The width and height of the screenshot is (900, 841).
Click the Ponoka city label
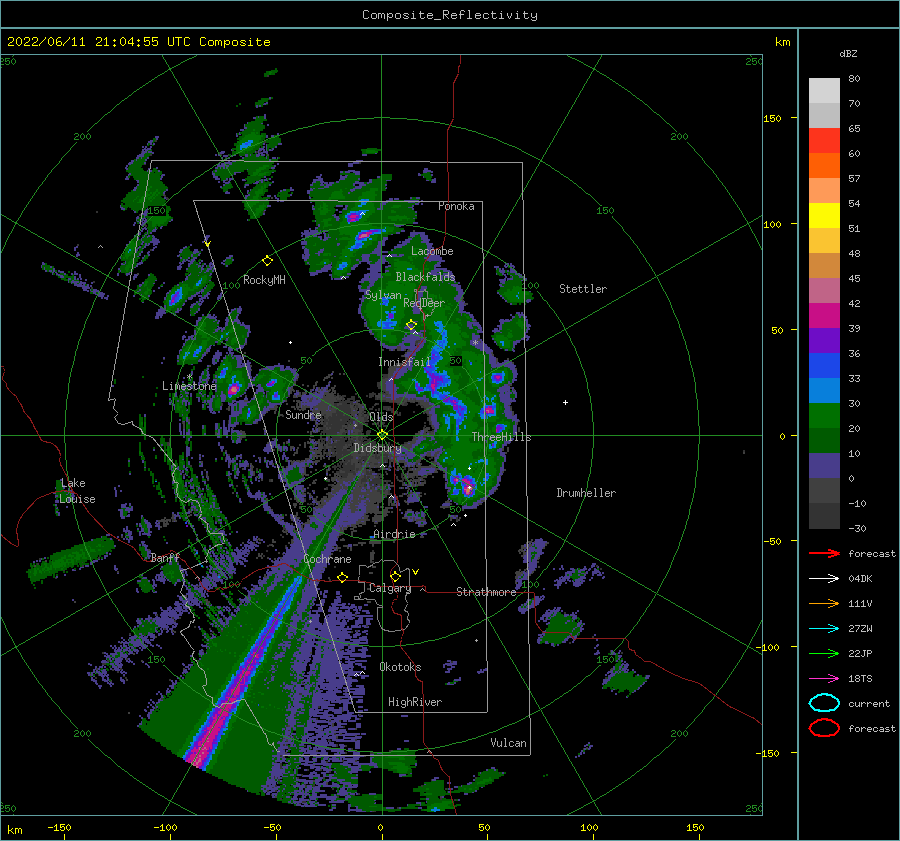(456, 206)
